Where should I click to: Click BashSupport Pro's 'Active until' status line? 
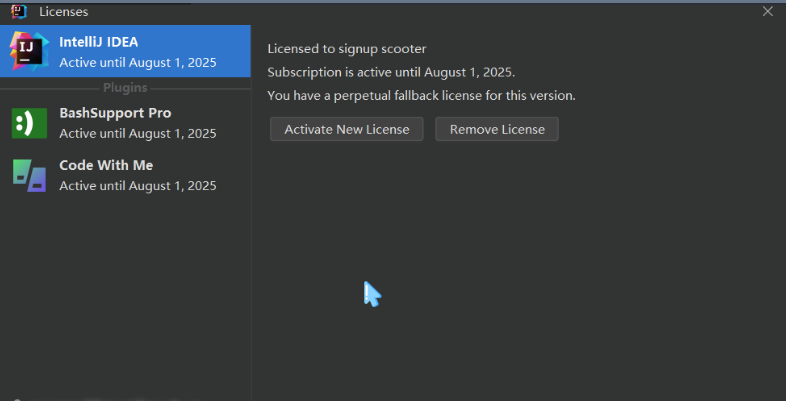click(137, 133)
